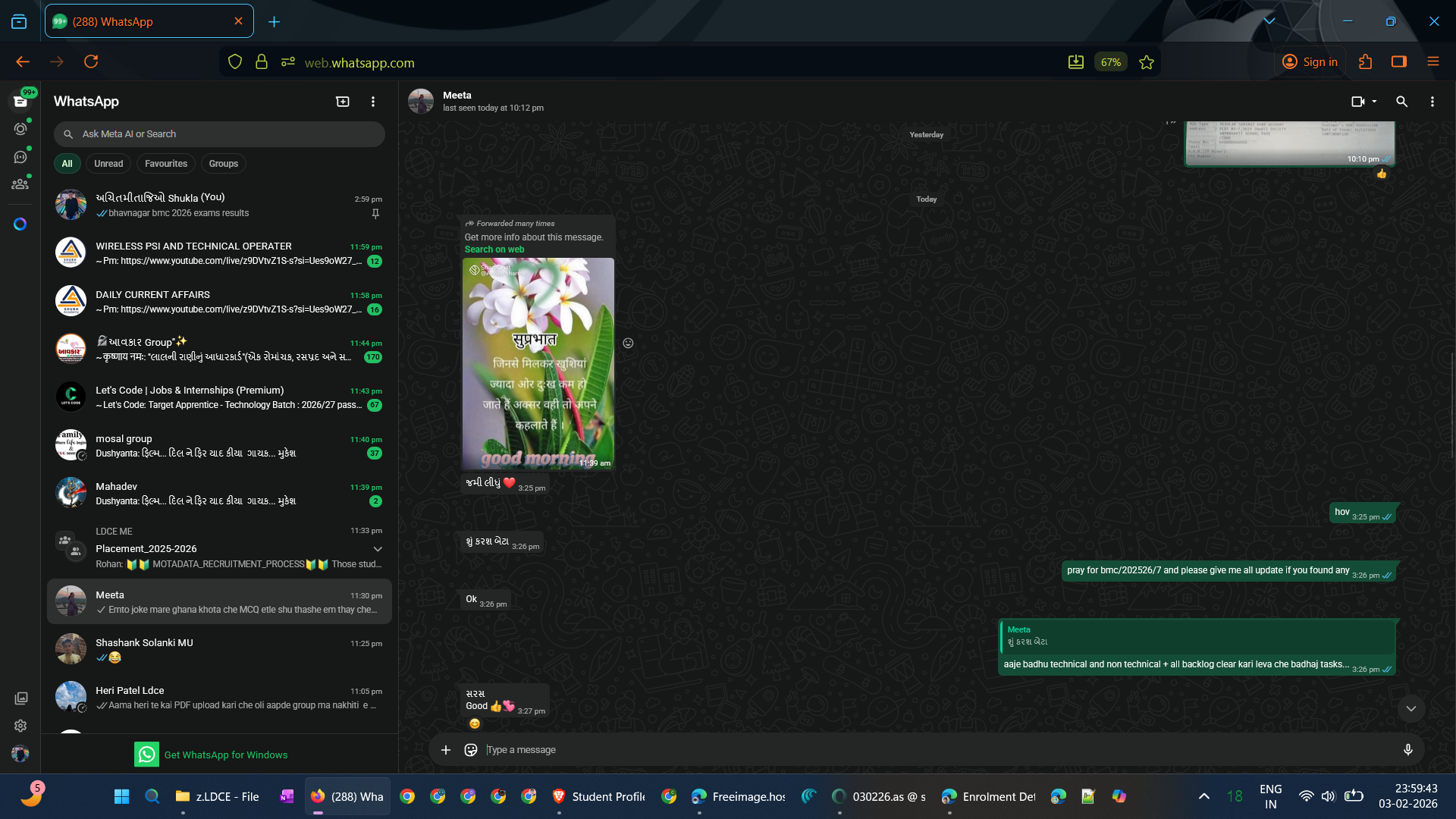The image size is (1456, 819).
Task: Select the Unread filter chip
Action: (108, 164)
